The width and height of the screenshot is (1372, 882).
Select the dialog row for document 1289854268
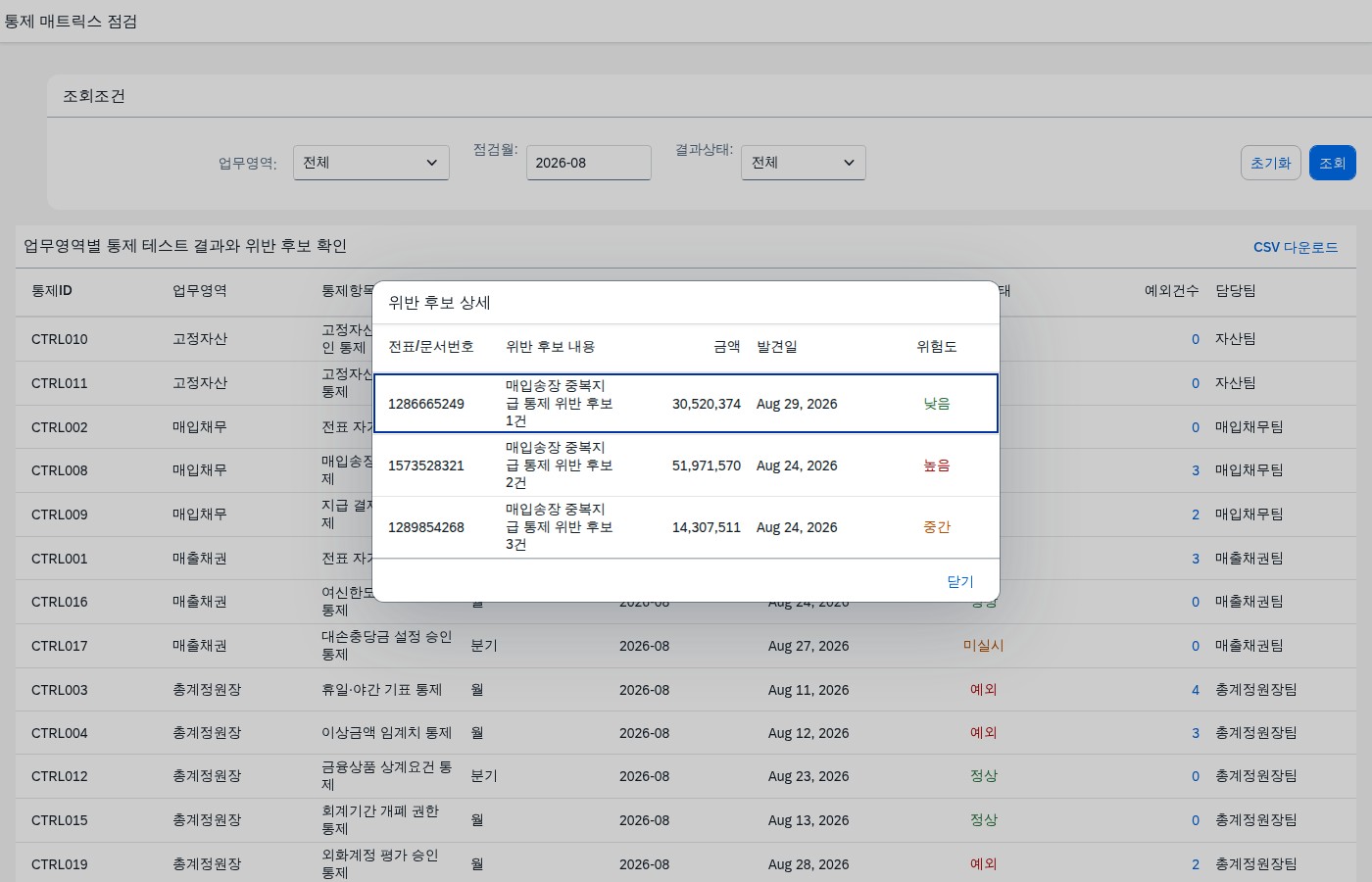(x=686, y=527)
